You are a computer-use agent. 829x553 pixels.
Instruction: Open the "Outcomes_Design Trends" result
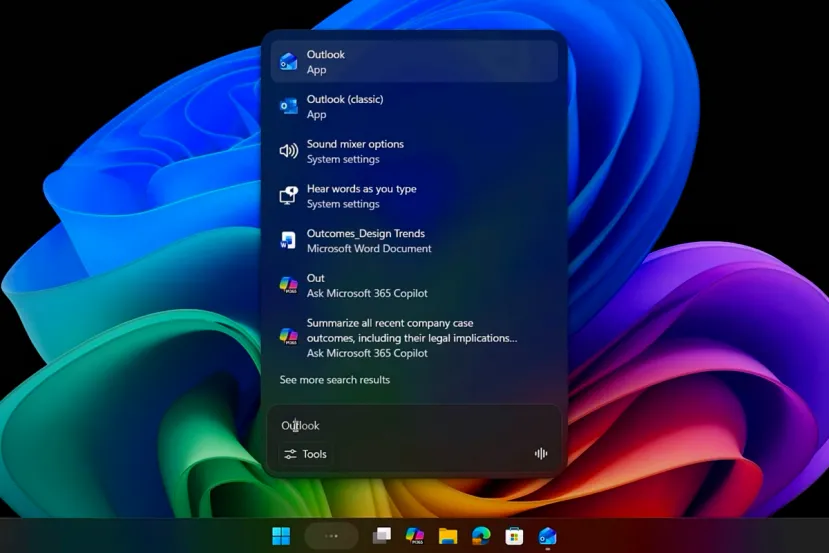(414, 241)
